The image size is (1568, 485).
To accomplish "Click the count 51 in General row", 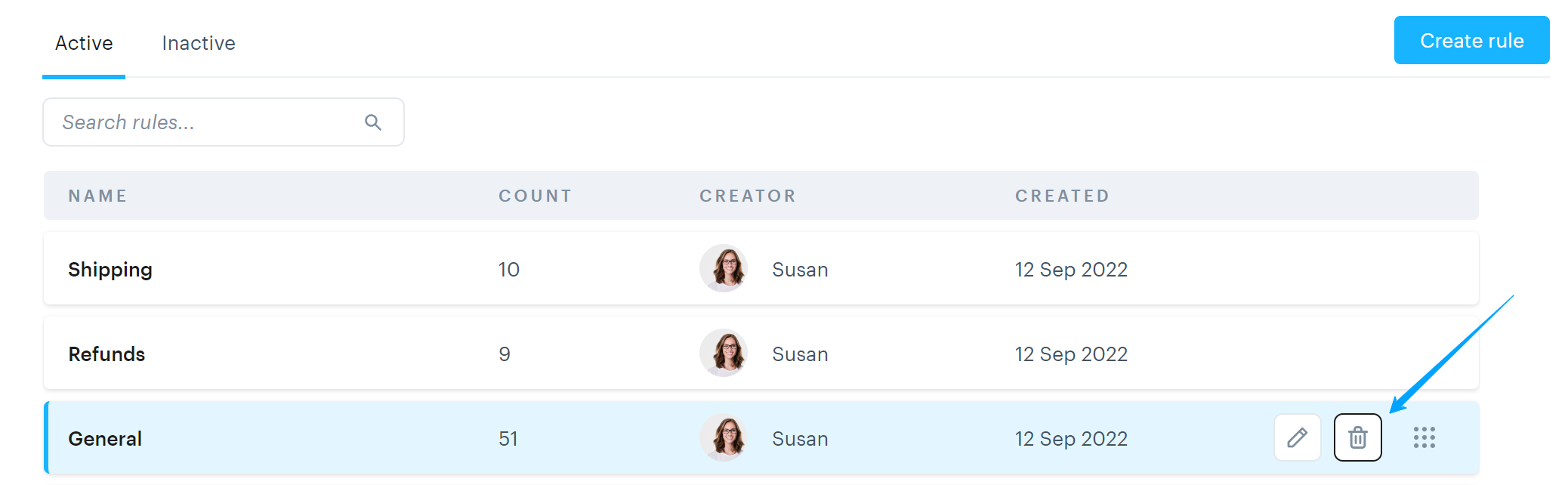I will 508,439.
